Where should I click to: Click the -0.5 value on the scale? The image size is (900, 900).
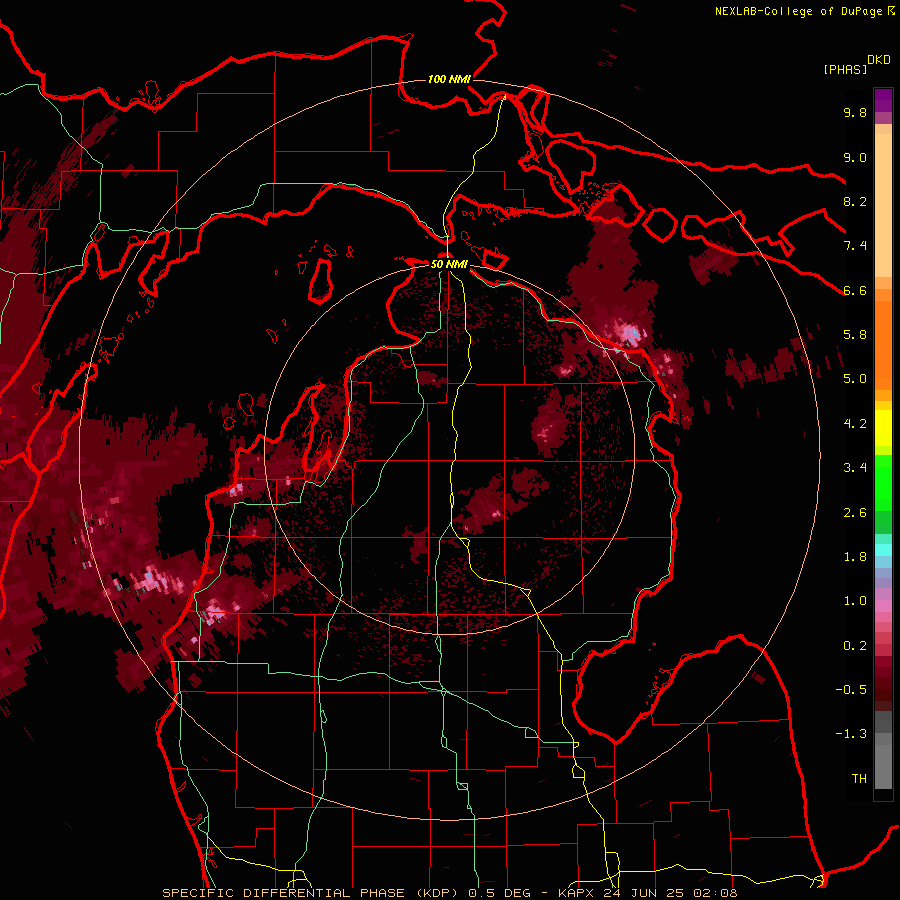tap(851, 690)
